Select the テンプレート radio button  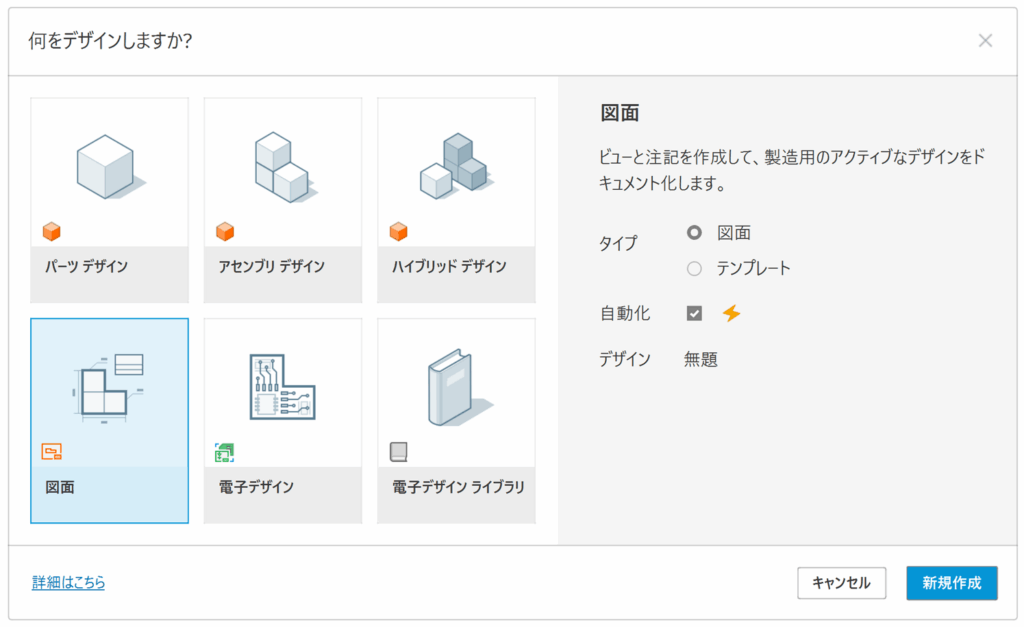click(694, 268)
